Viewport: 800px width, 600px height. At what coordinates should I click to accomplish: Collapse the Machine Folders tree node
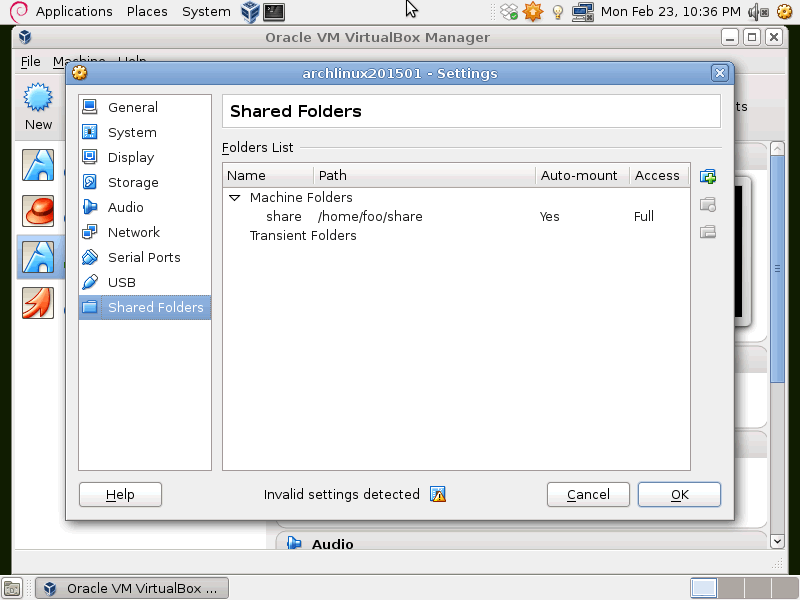coord(235,197)
